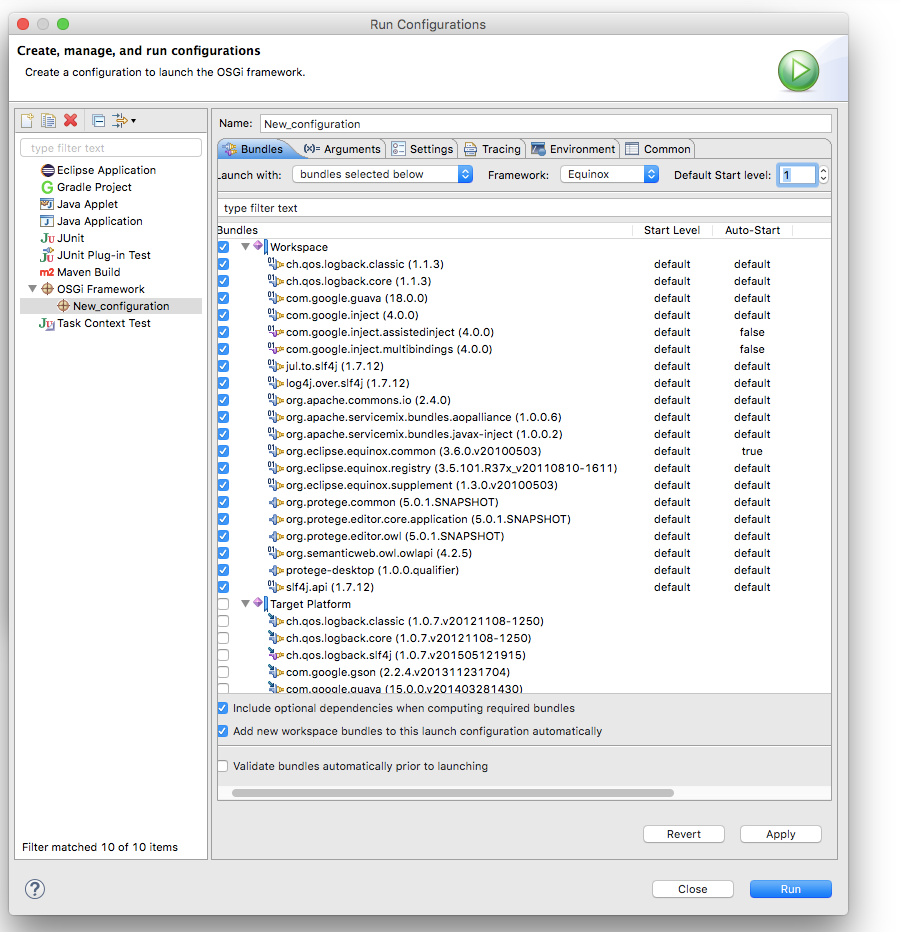Image resolution: width=900 pixels, height=932 pixels.
Task: Collapse the Target Platform bundles group
Action: tap(245, 604)
